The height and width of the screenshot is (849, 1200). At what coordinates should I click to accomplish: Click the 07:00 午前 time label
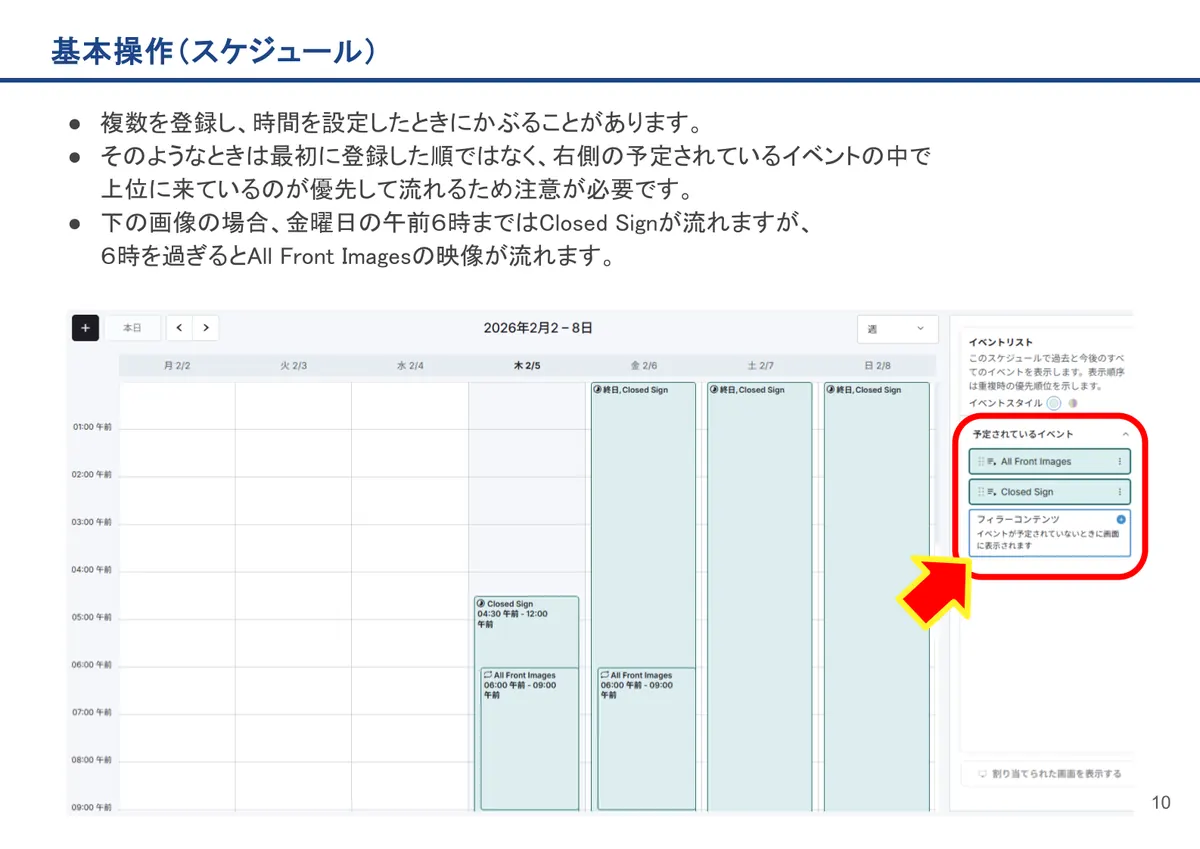tap(92, 712)
